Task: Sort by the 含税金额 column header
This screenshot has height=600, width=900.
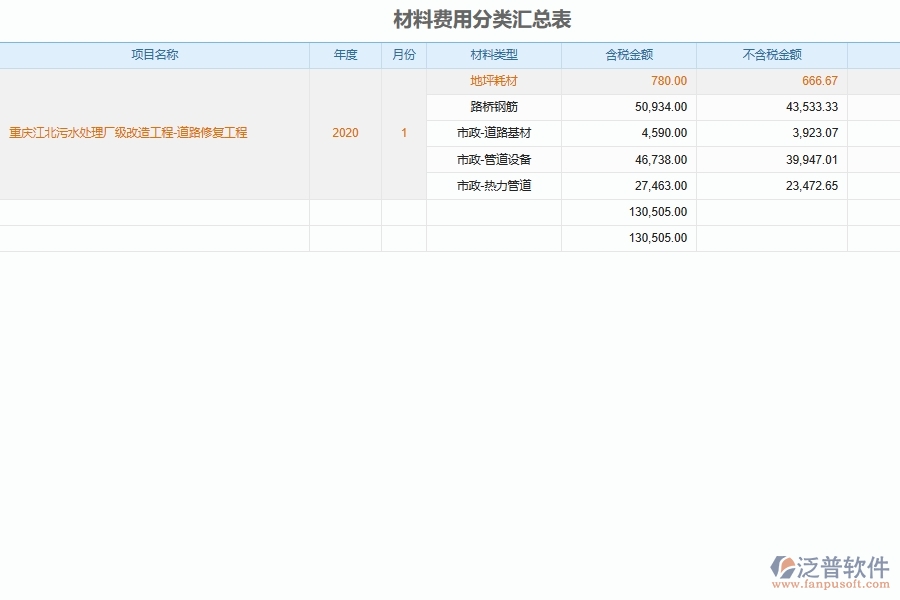Action: pyautogui.click(x=627, y=55)
